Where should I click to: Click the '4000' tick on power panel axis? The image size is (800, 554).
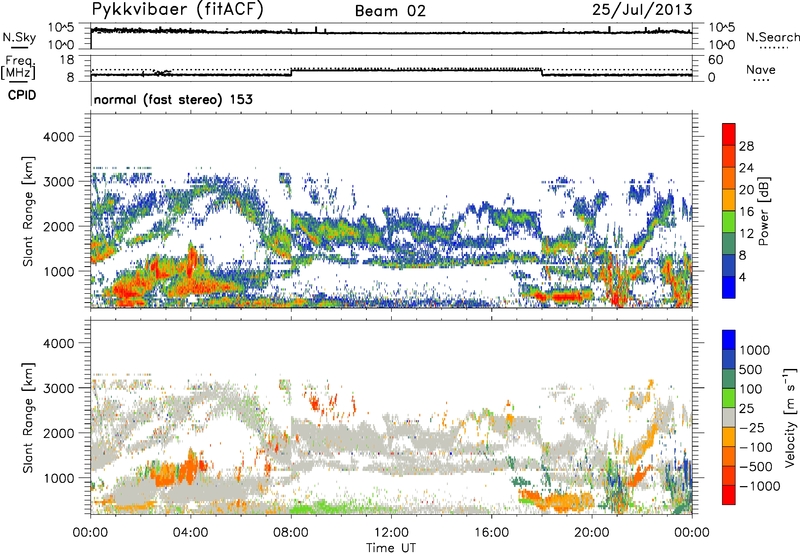pos(58,137)
